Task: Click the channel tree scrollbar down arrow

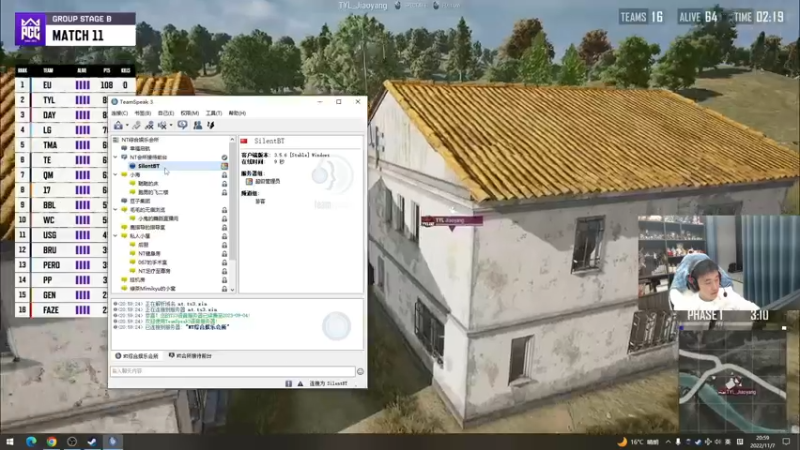Action: click(x=232, y=289)
